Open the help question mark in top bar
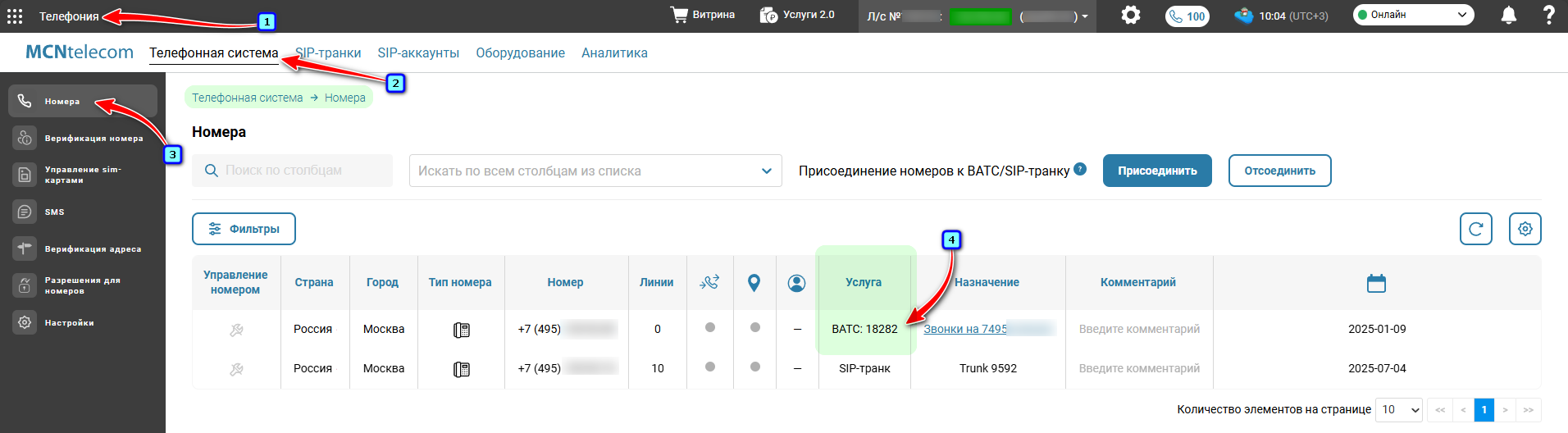Screen dimensions: 1568x433 [1548, 15]
